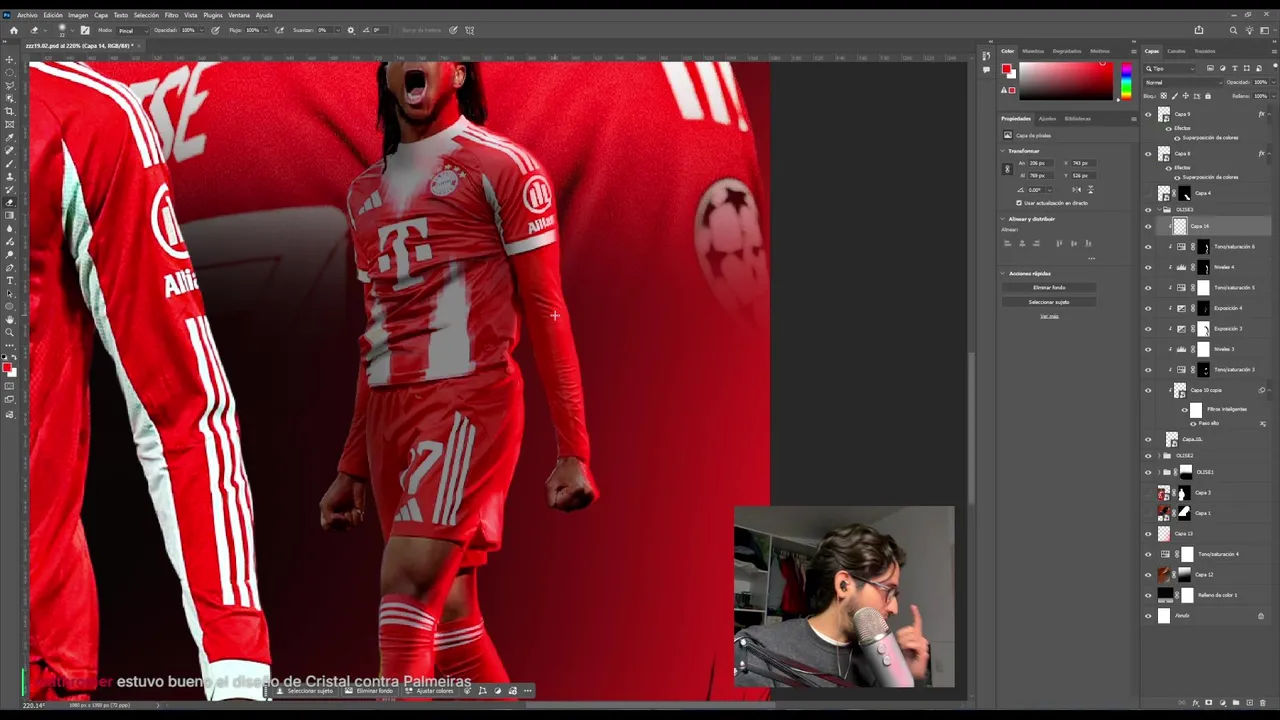This screenshot has width=1280, height=720.
Task: Click the 'Ver más' link
Action: 1049,316
